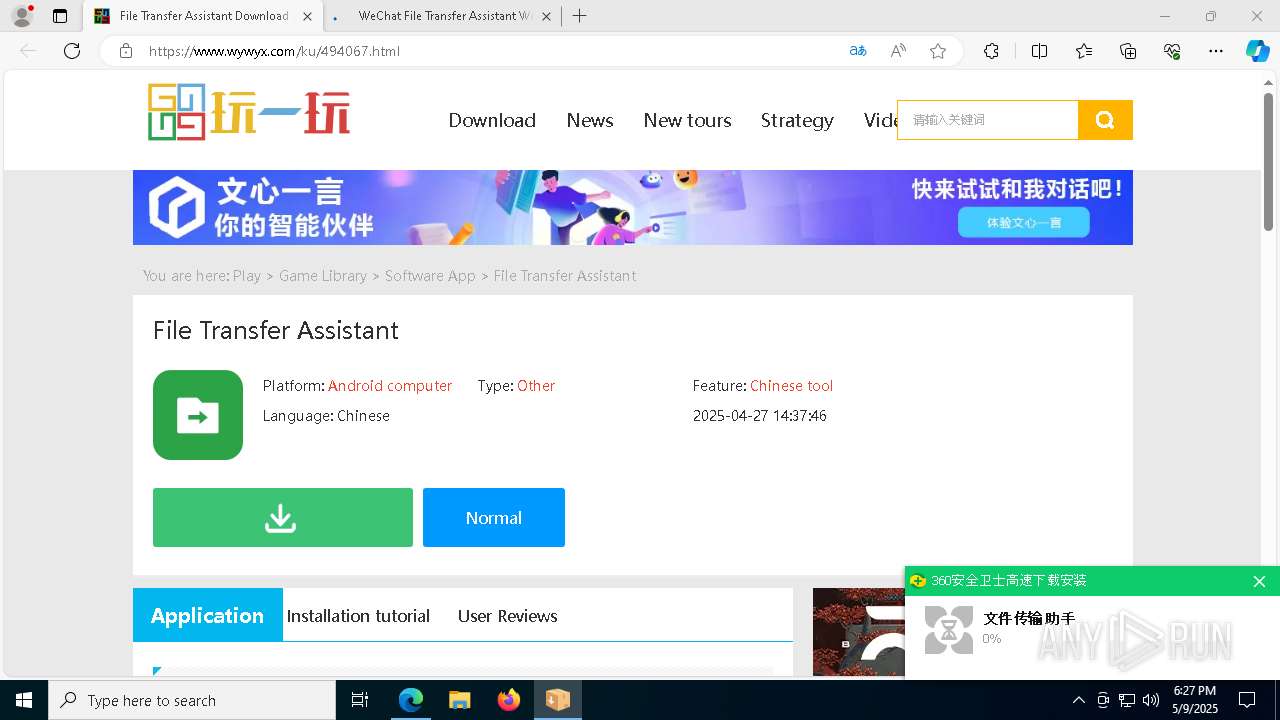Click the hourglass icon in 360 popup
The image size is (1280, 720).
coord(949,630)
